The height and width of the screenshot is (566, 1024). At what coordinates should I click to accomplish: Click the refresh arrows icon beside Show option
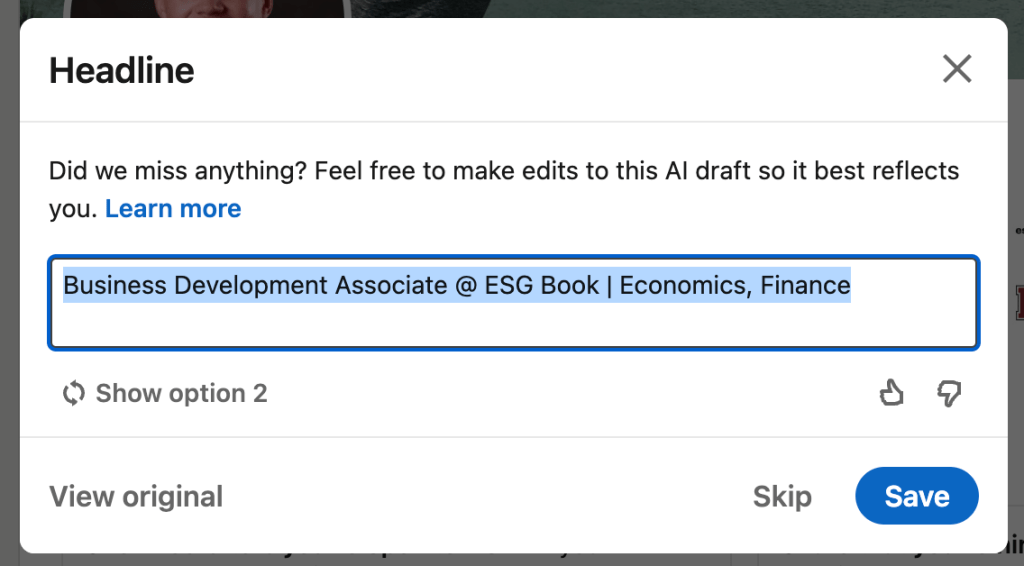(x=74, y=393)
